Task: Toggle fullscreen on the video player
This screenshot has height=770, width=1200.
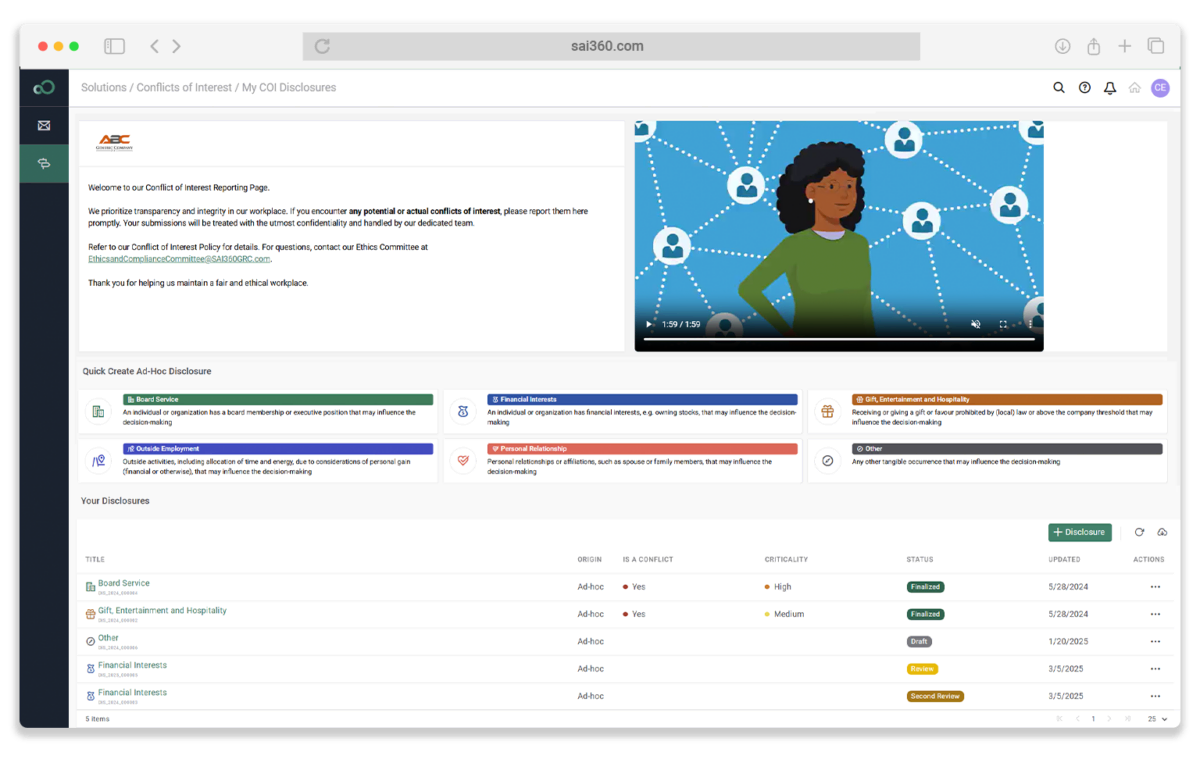Action: [x=1003, y=324]
